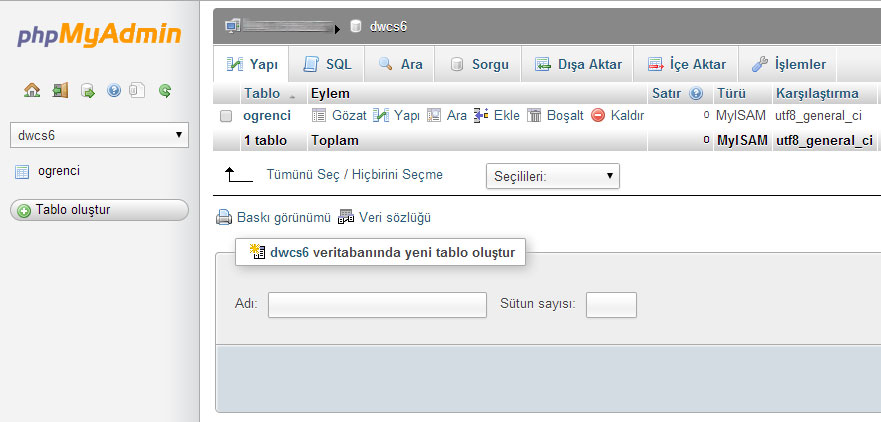This screenshot has width=881, height=422.
Task: Click the Ara search icon in ogrenci row
Action: click(x=434, y=116)
